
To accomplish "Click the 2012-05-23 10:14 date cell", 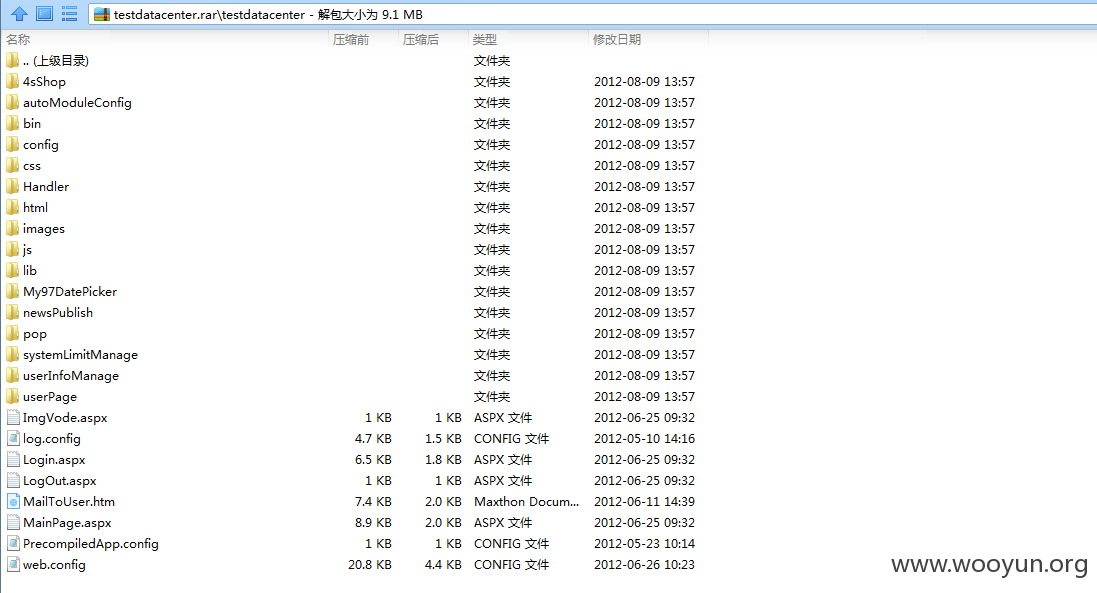I will click(x=644, y=543).
